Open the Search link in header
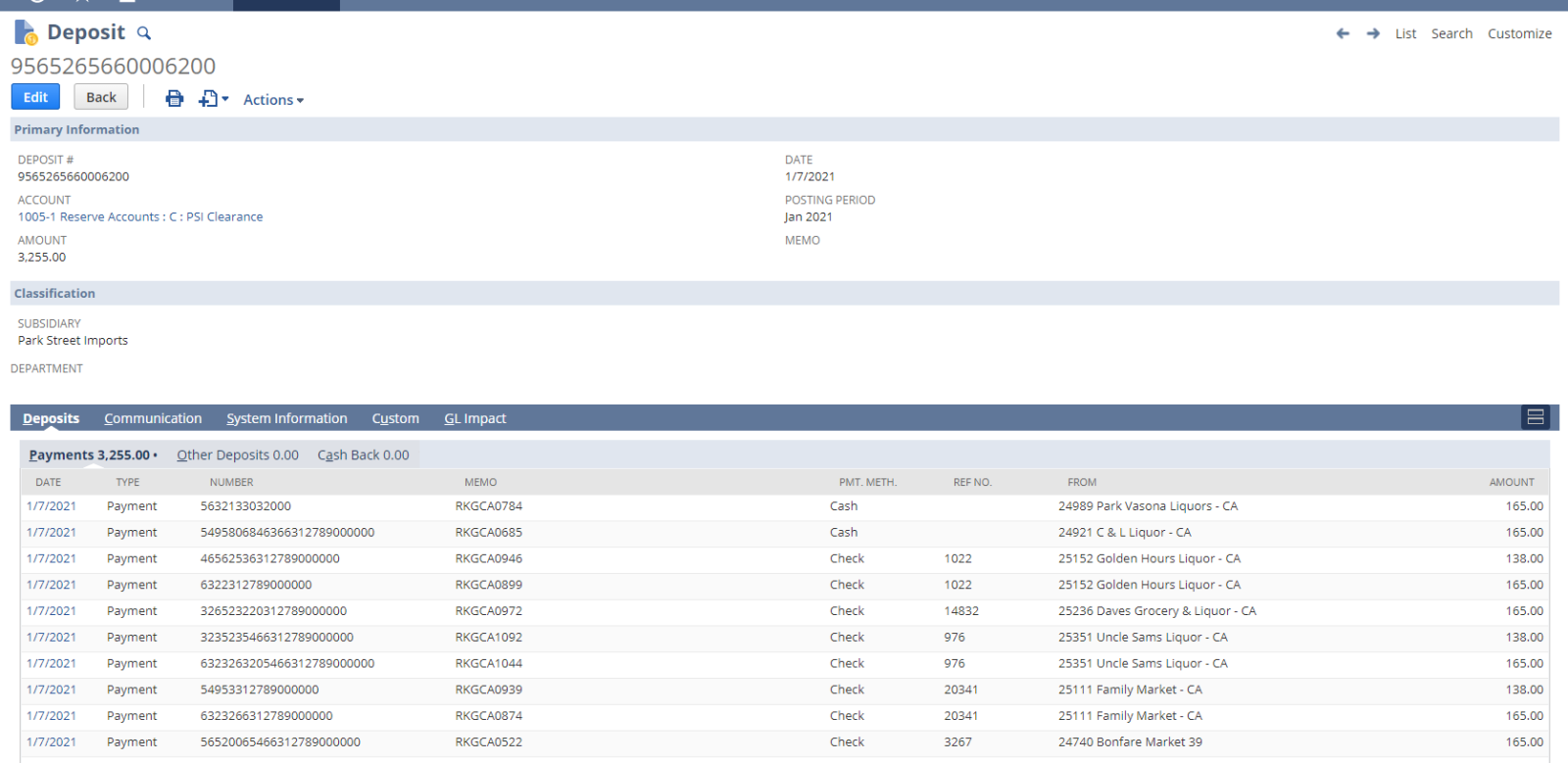 [1451, 33]
